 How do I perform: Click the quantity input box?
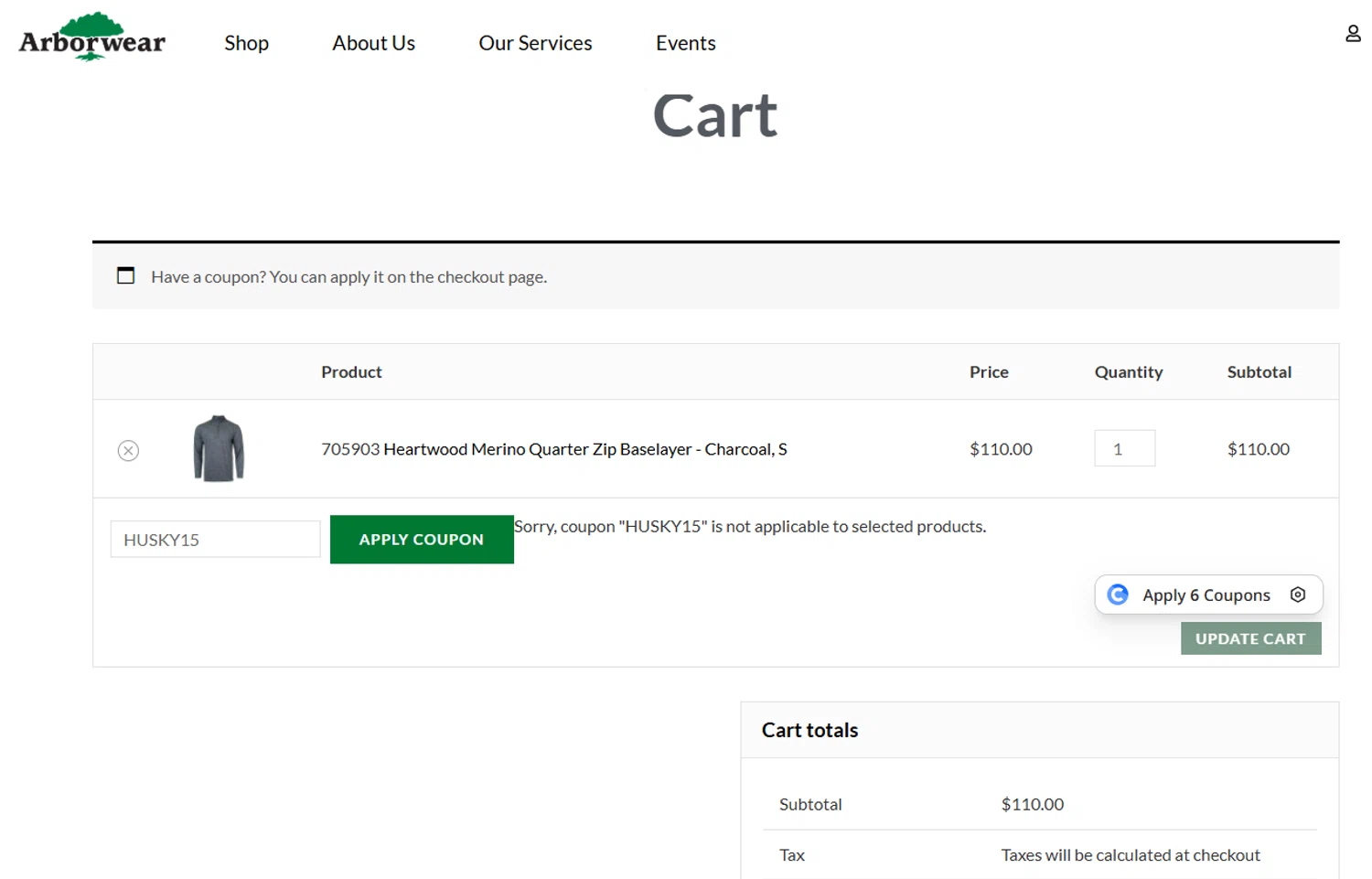[x=1125, y=448]
